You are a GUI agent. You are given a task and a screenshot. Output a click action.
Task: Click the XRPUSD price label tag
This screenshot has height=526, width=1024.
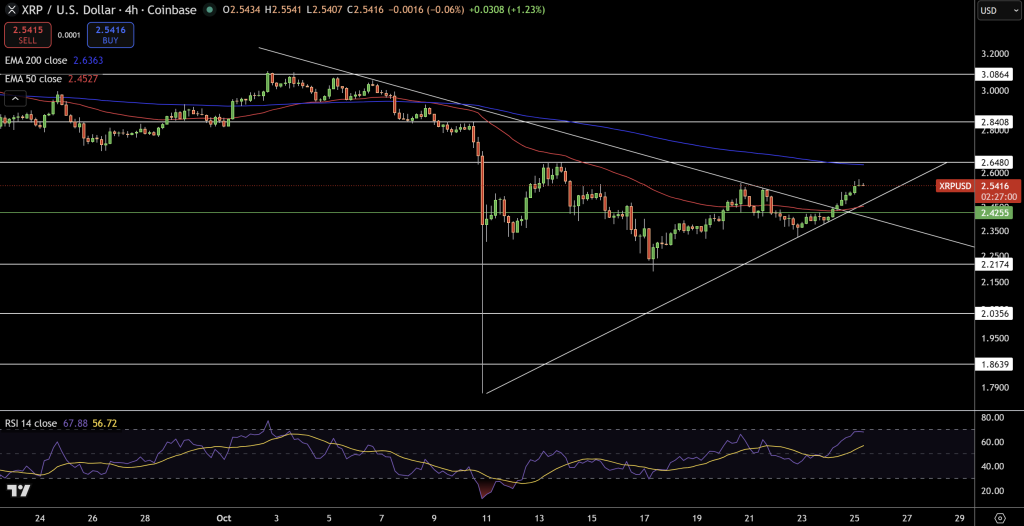click(957, 186)
